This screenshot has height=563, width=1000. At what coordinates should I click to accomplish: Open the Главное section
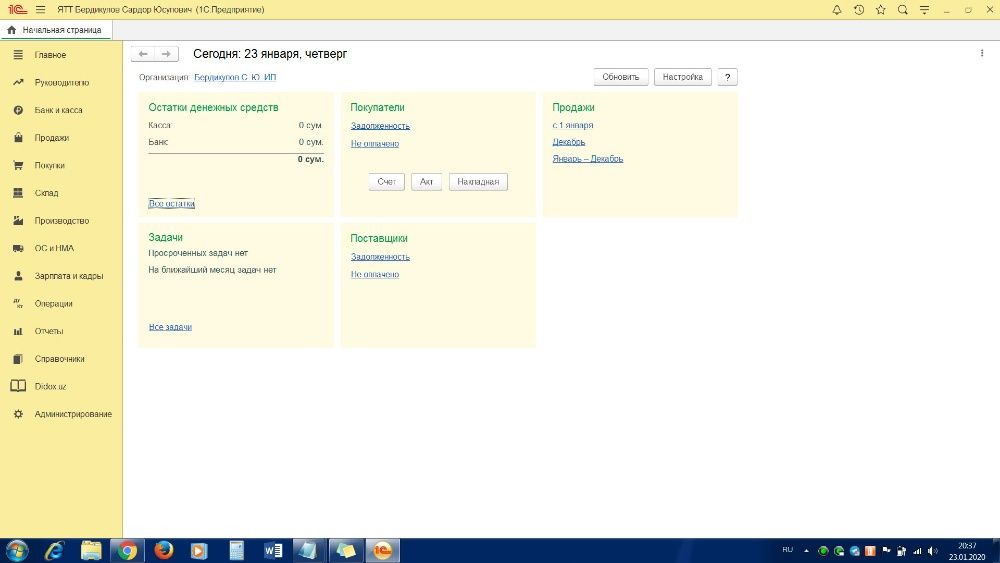pos(50,55)
